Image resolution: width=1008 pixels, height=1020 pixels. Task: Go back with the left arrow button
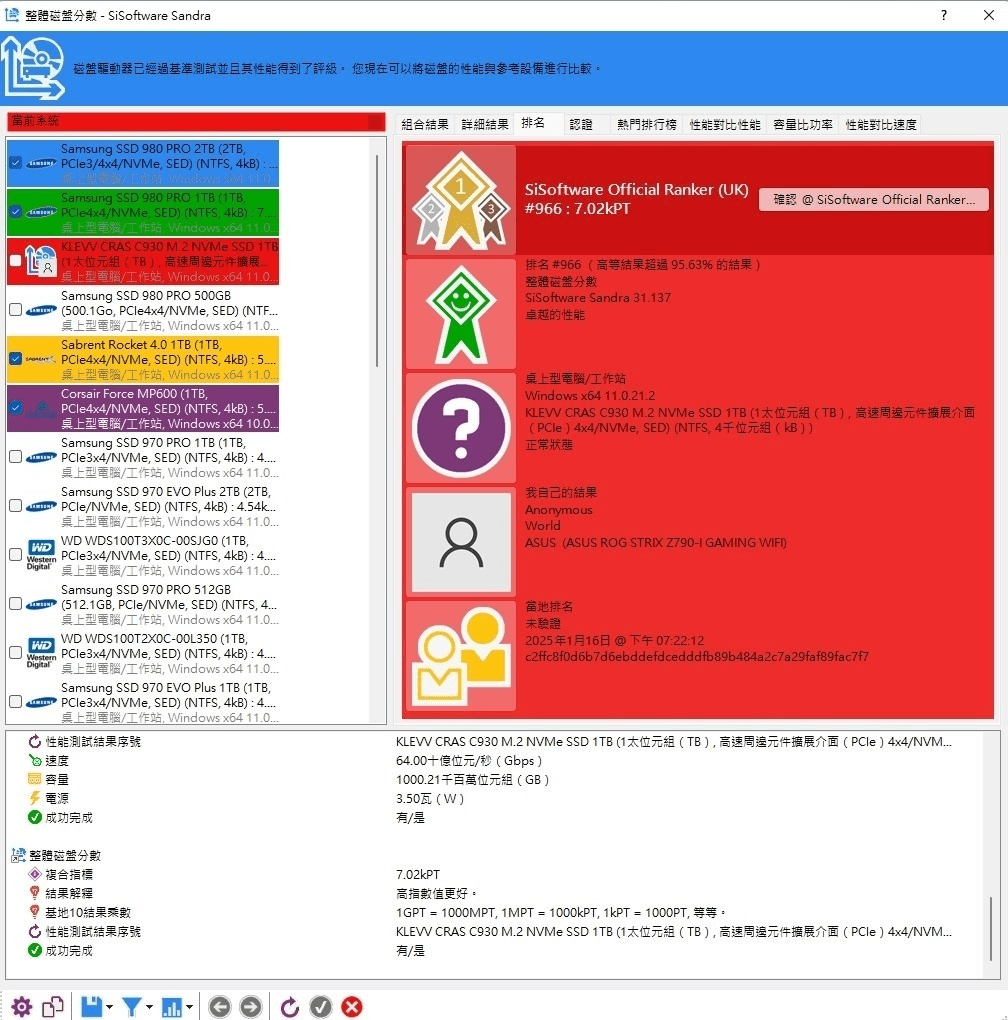pos(220,1006)
